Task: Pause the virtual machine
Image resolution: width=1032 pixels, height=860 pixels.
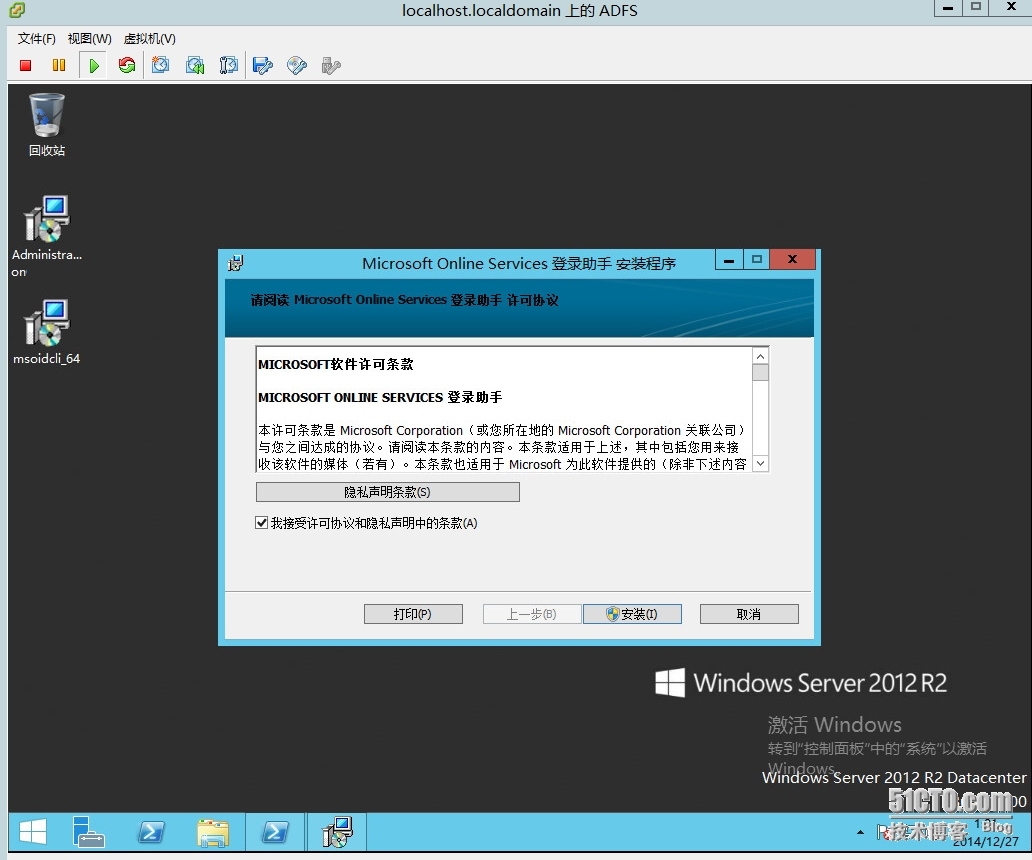Action: pyautogui.click(x=59, y=65)
